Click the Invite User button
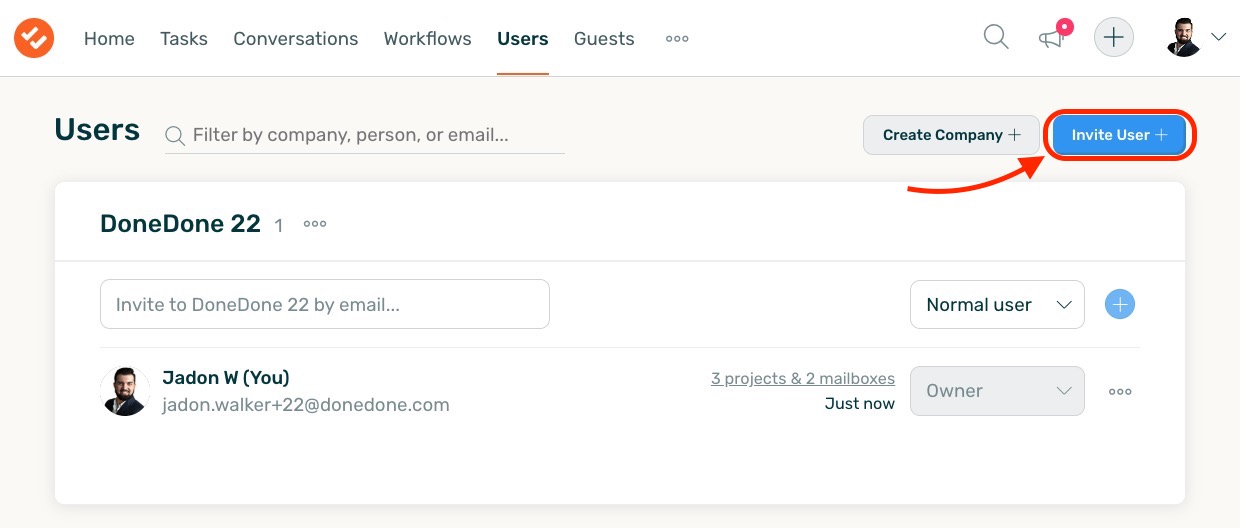The image size is (1240, 528). (x=1119, y=135)
